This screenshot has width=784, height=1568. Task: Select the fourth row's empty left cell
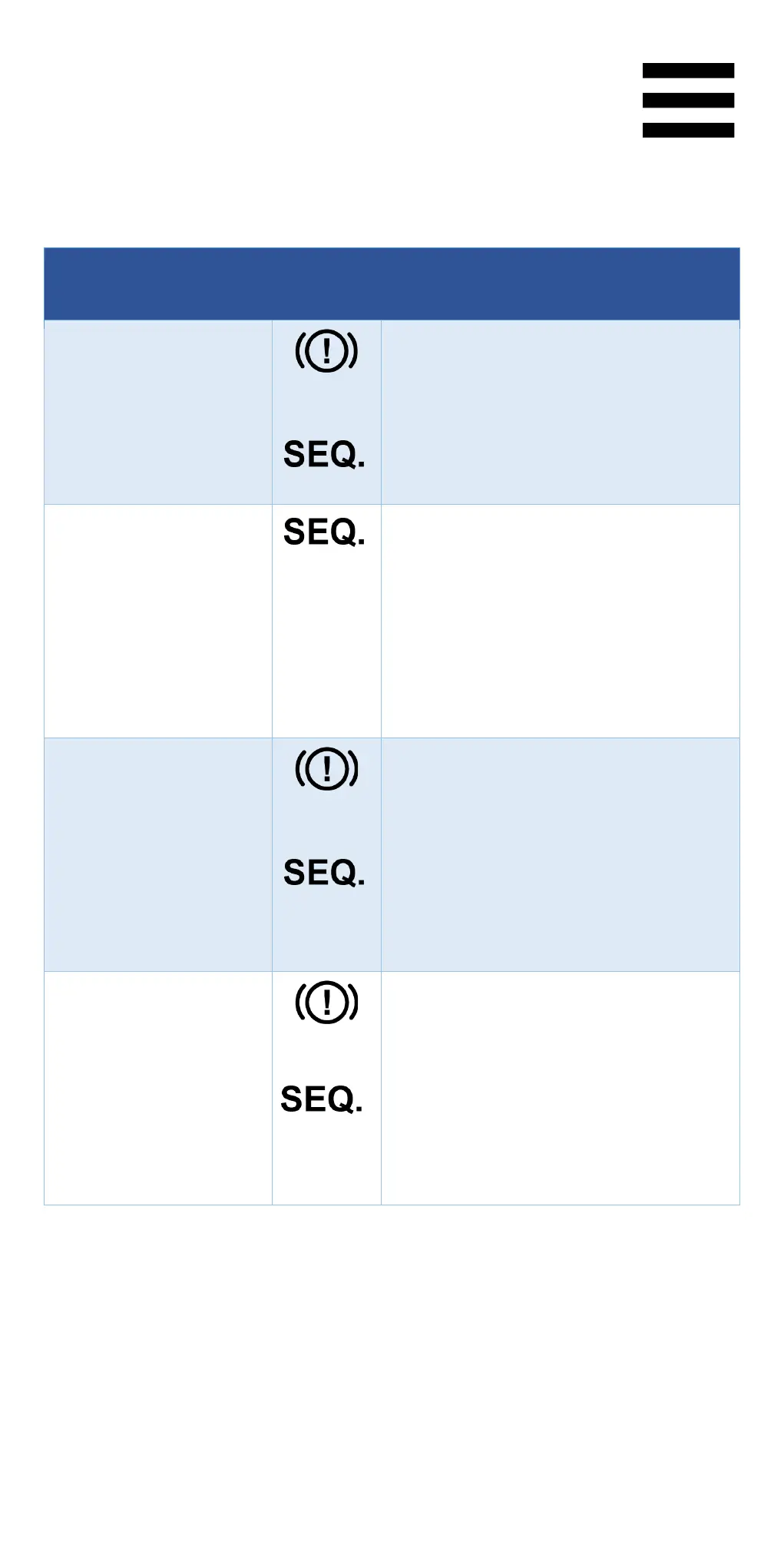click(x=158, y=1089)
